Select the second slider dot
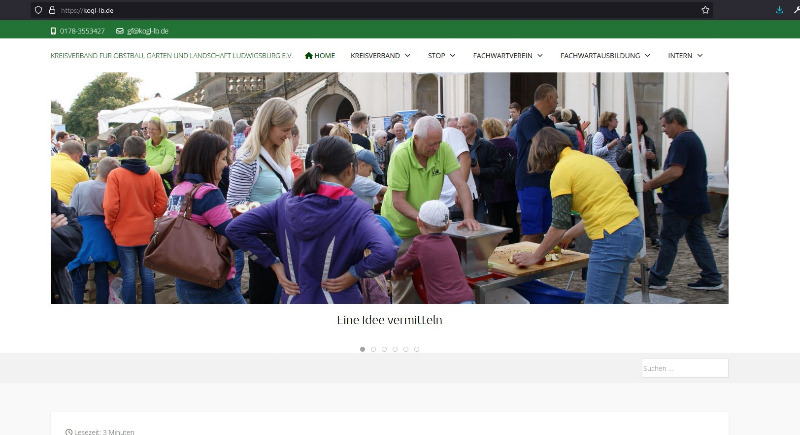Viewport: 800px width, 435px height. pos(373,349)
